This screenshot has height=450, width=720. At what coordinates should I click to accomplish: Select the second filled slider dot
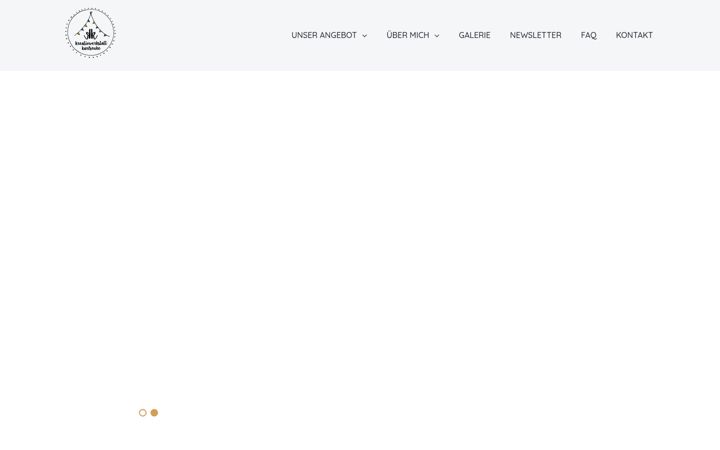(x=154, y=413)
